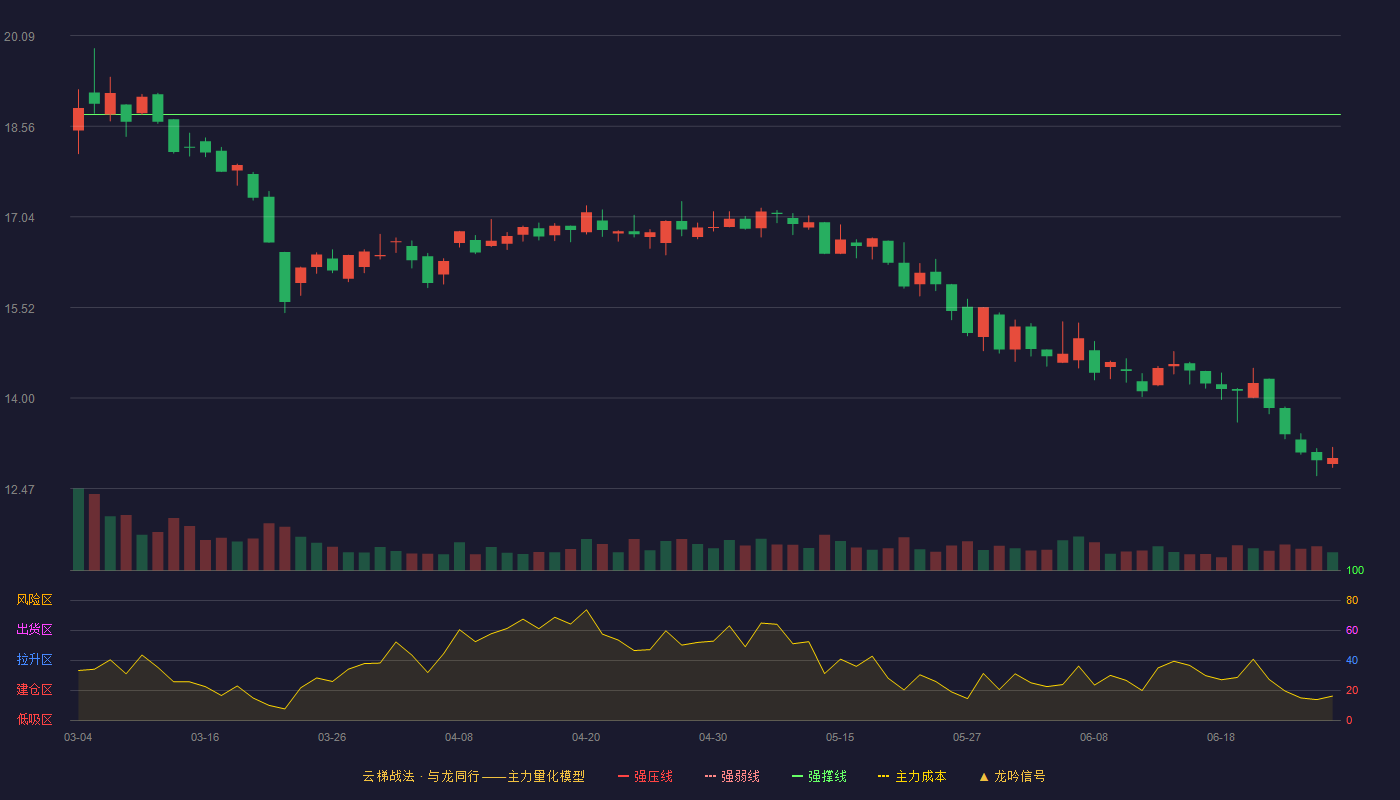Image resolution: width=1400 pixels, height=800 pixels.
Task: Click the 20.09 price axis label
Action: (19, 37)
